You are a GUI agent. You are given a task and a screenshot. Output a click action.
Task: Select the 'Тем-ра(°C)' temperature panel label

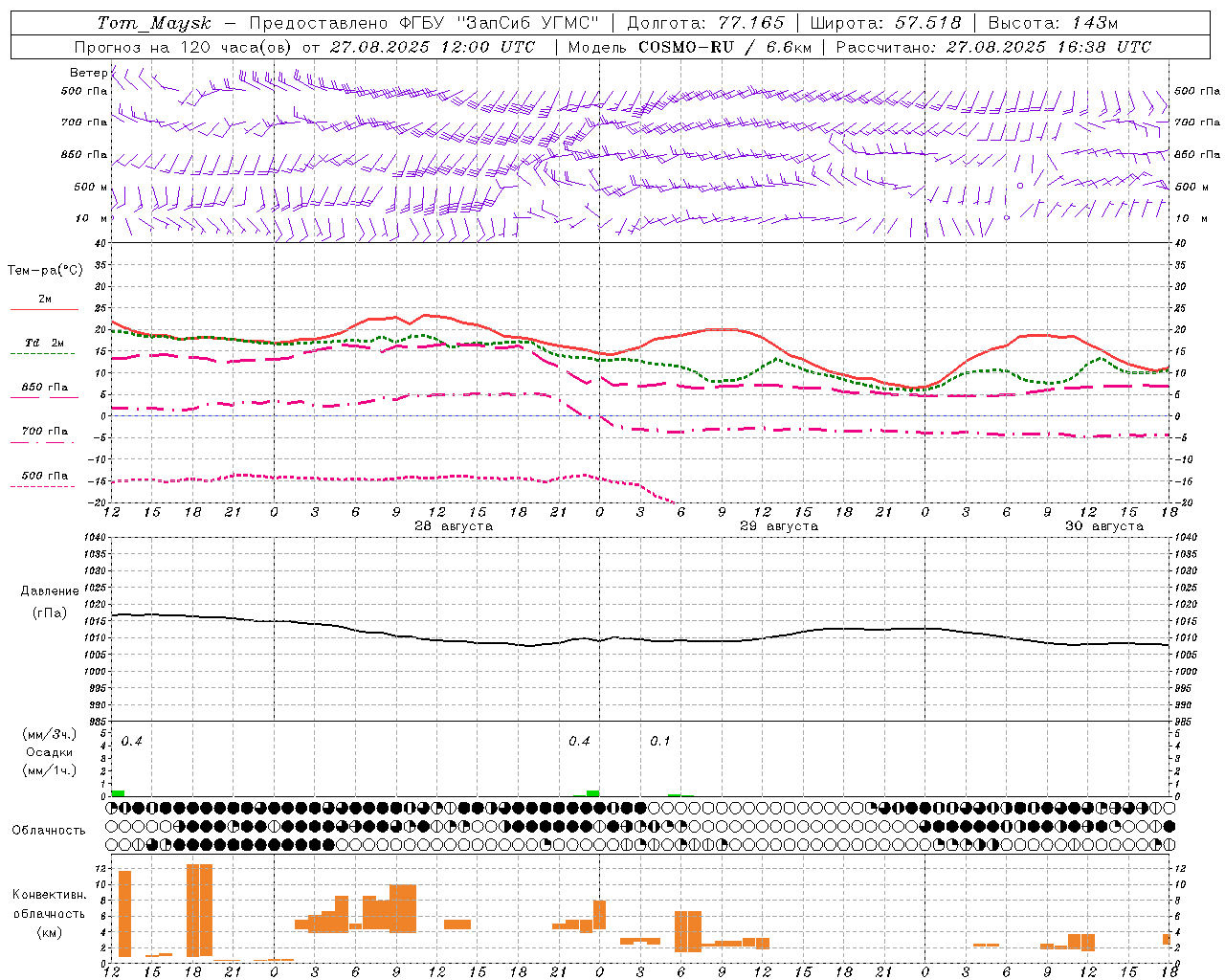point(45,270)
